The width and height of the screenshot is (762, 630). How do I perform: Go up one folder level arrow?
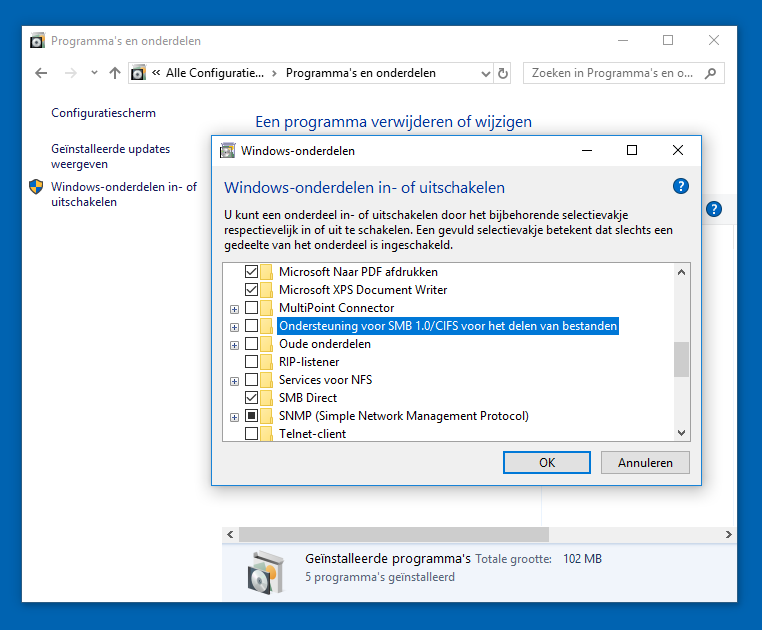coord(115,73)
